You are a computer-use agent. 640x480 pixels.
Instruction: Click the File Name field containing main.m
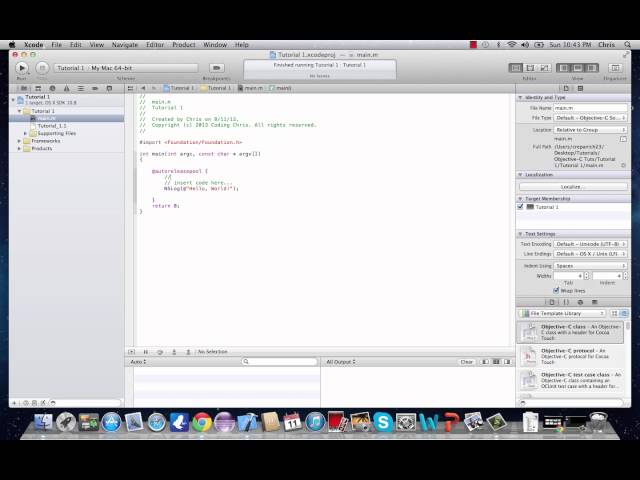click(x=590, y=108)
